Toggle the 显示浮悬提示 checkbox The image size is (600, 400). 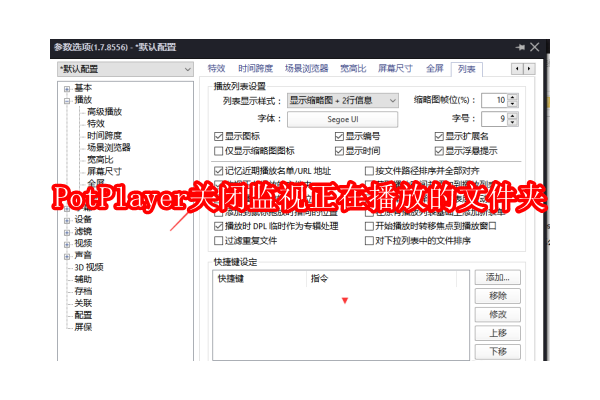coord(439,151)
